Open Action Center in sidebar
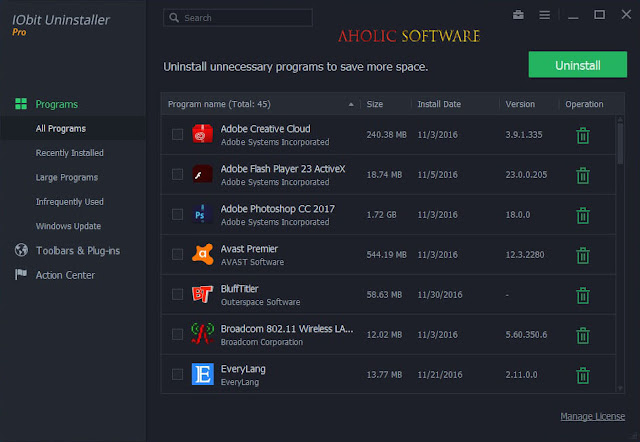Screen dimensions: 640x442 coord(65,275)
